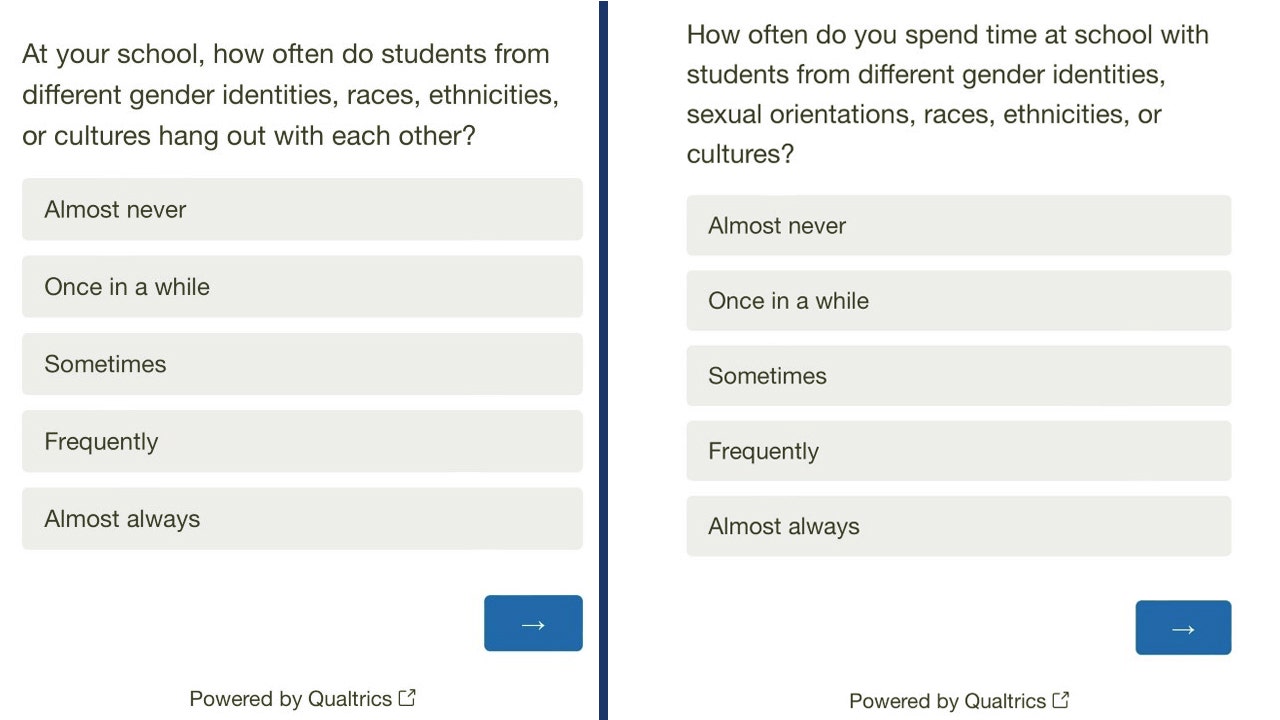
Task: Open the 'Powered by Qualtrics' link on the right
Action: [x=947, y=700]
